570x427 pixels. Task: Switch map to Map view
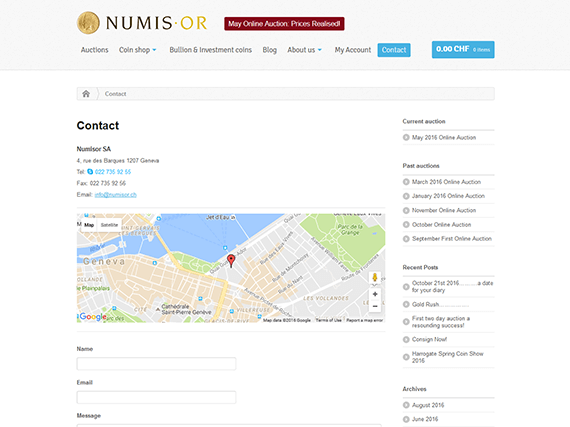tap(89, 225)
